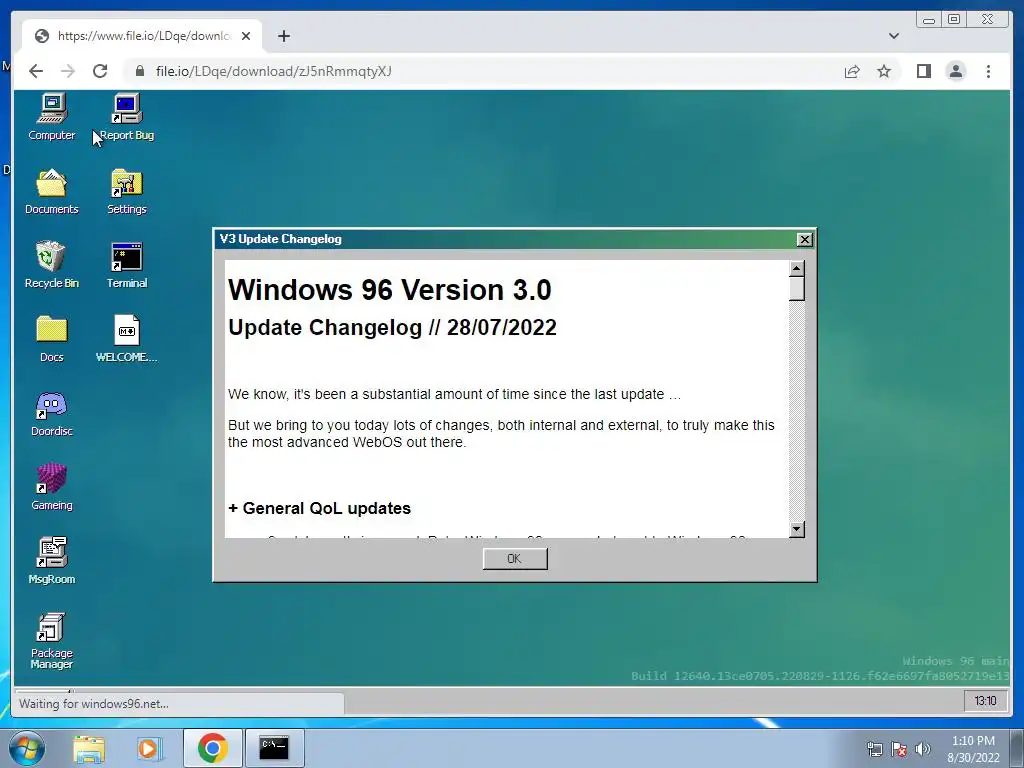This screenshot has width=1024, height=768.
Task: Click the changelog scrollbar down arrow
Action: 796,529
